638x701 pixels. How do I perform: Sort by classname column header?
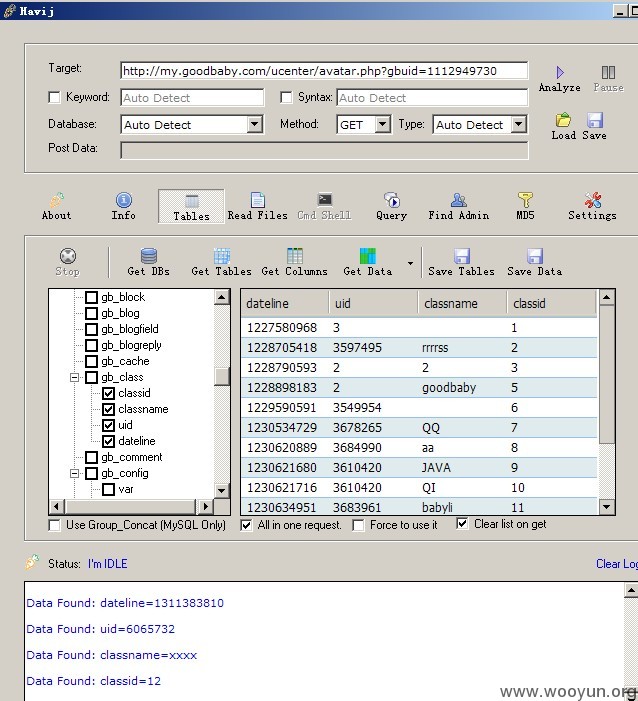coord(463,304)
